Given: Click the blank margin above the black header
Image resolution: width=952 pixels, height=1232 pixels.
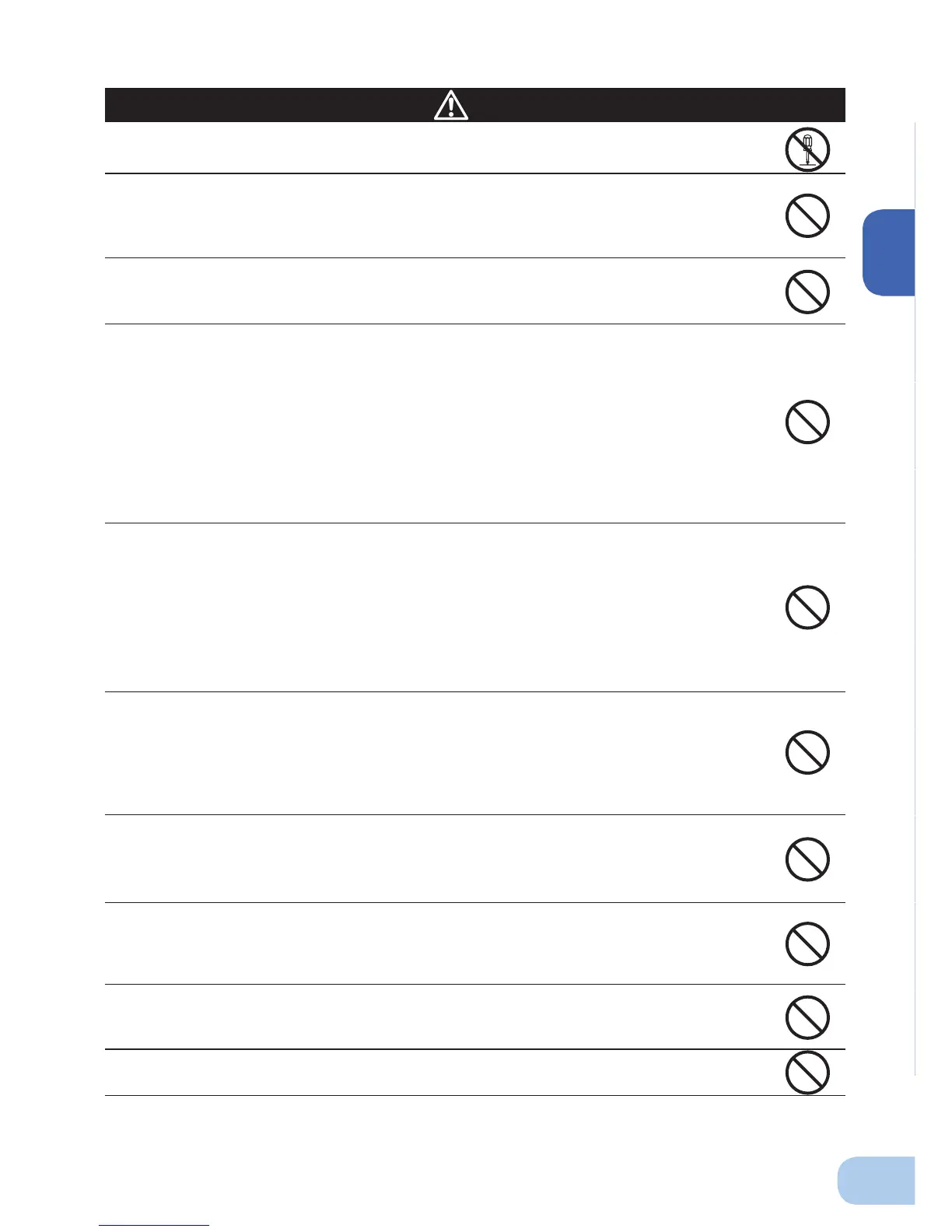Looking at the screenshot, I should pyautogui.click(x=475, y=43).
